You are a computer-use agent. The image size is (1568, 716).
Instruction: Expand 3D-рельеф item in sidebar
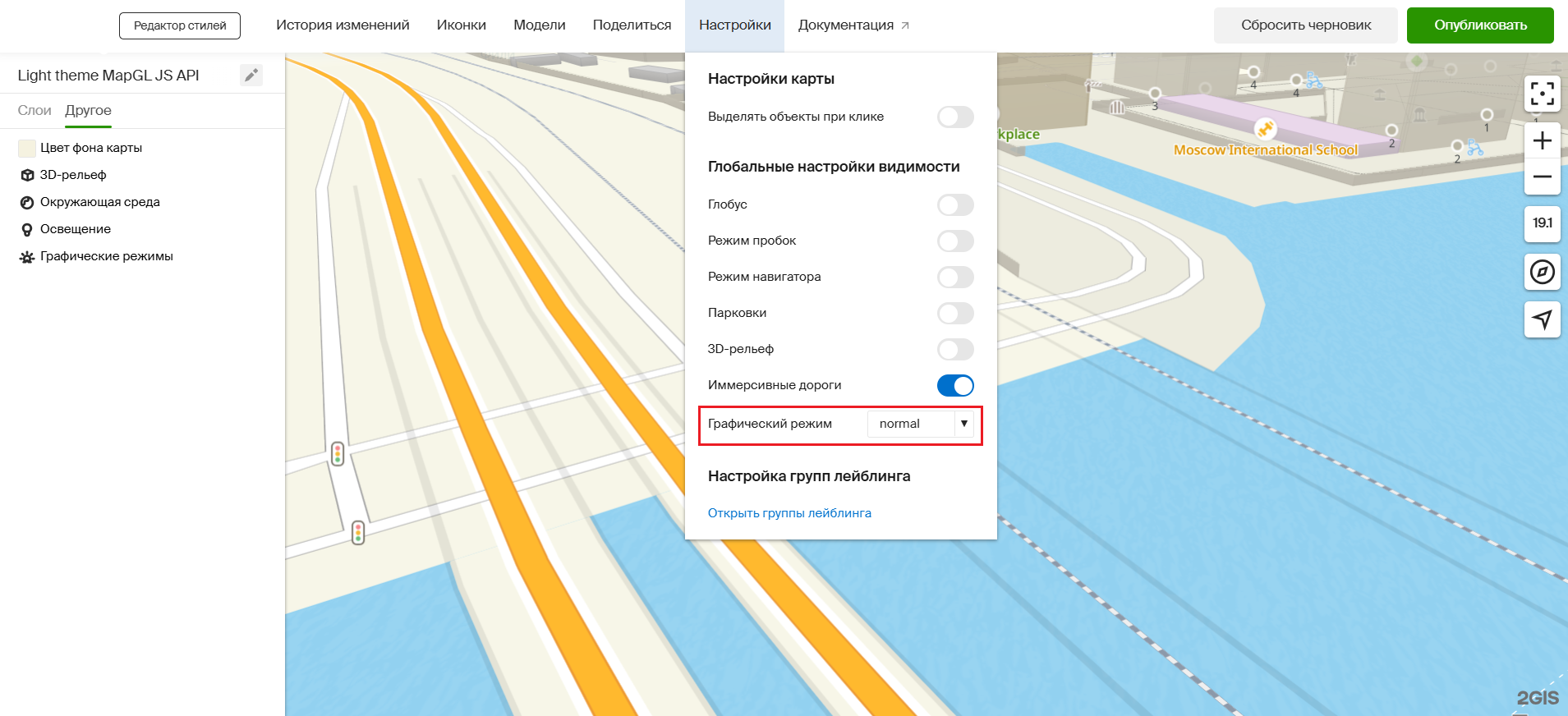click(x=72, y=175)
